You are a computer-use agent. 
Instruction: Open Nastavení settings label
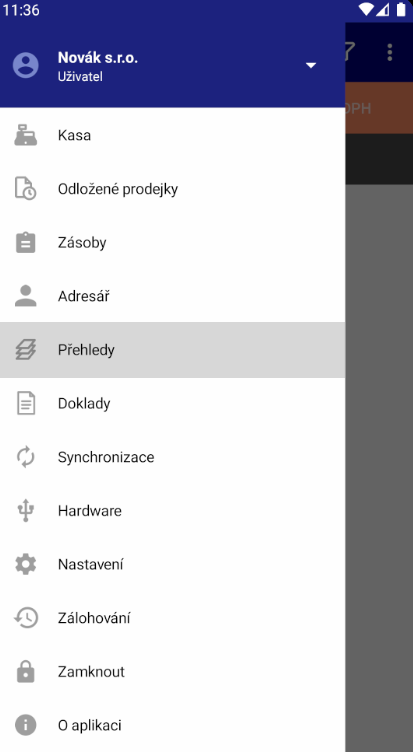click(91, 564)
